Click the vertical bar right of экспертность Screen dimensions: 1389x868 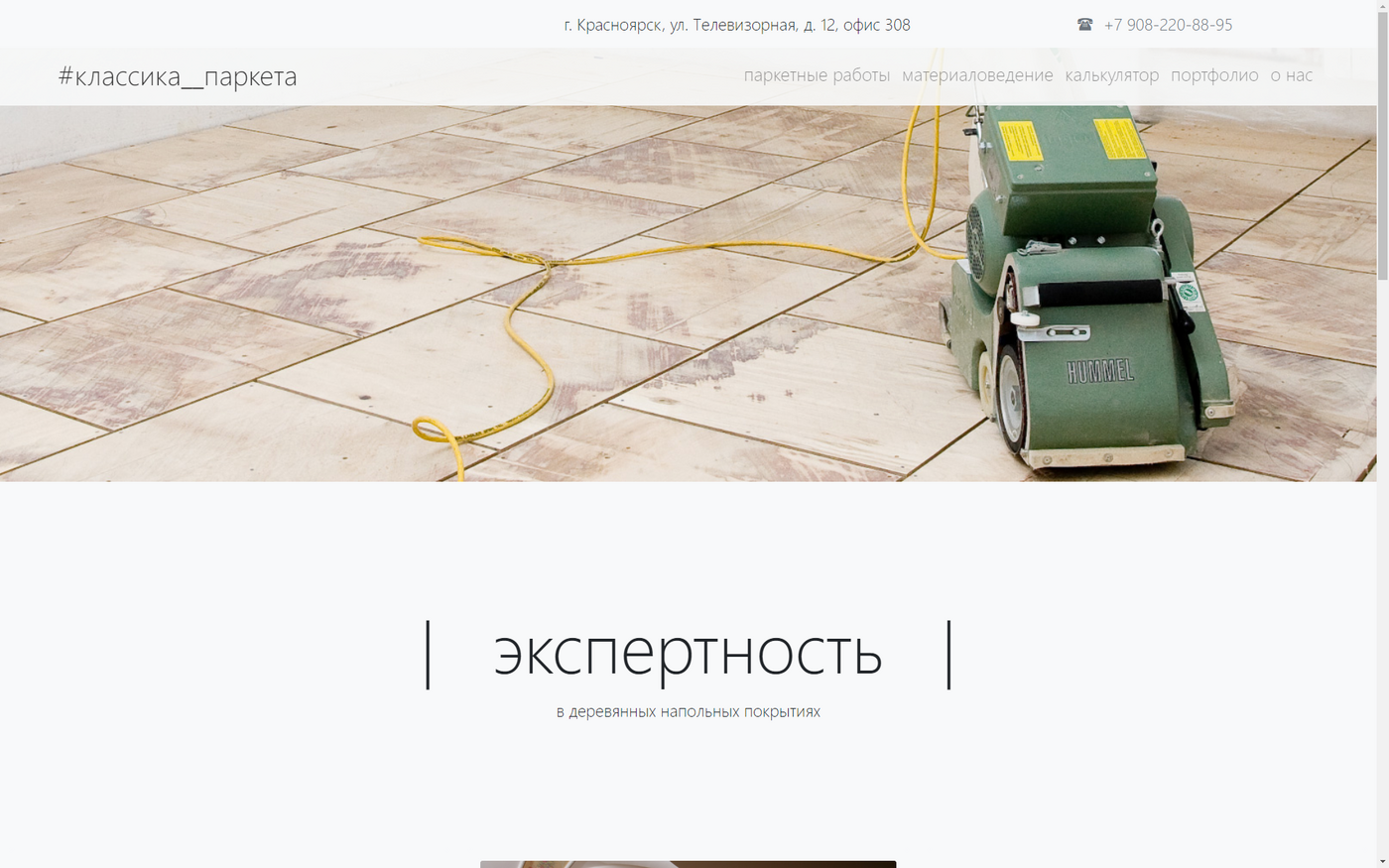coord(949,654)
